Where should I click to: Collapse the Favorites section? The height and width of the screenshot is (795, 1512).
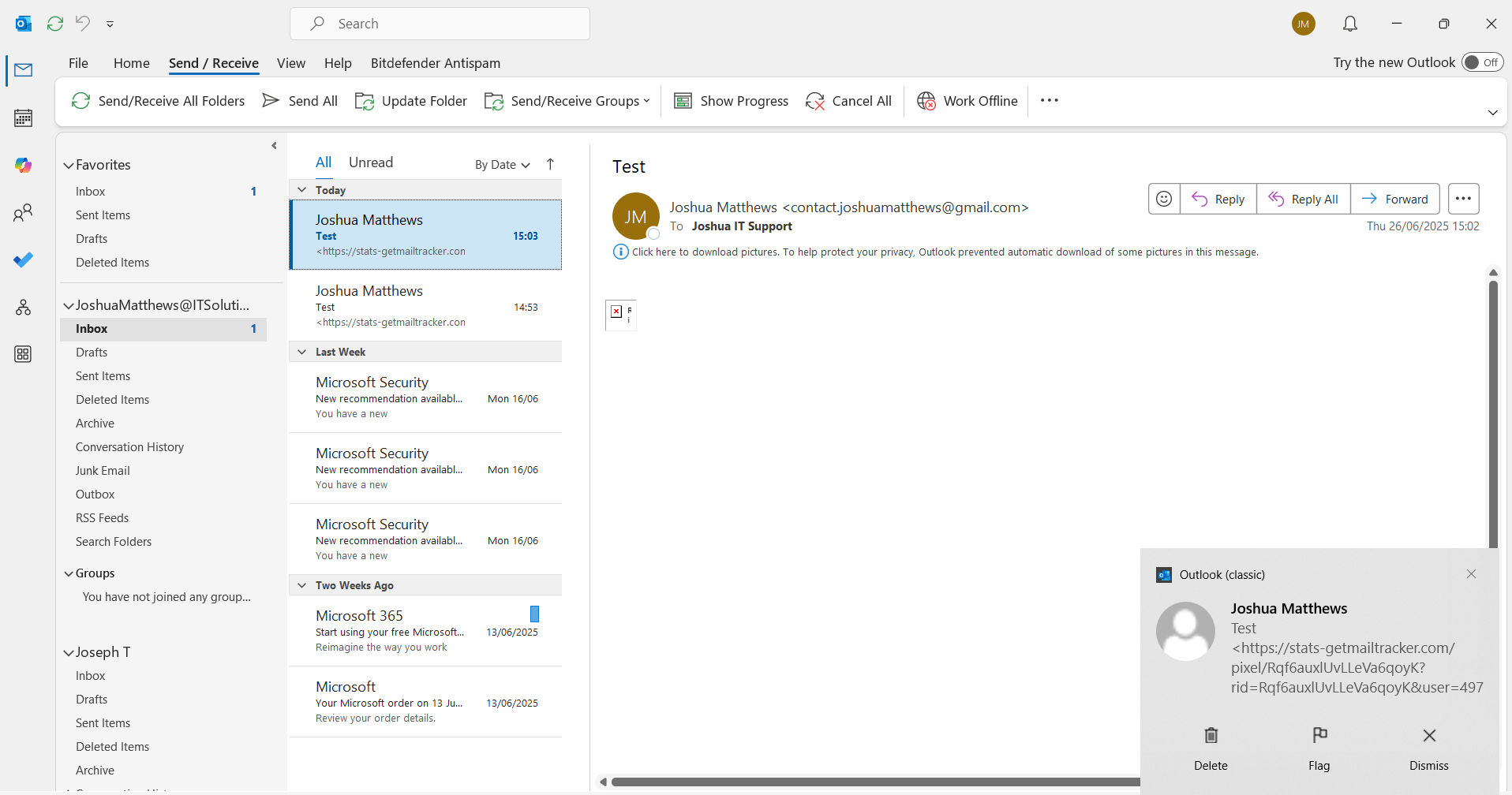click(x=69, y=166)
